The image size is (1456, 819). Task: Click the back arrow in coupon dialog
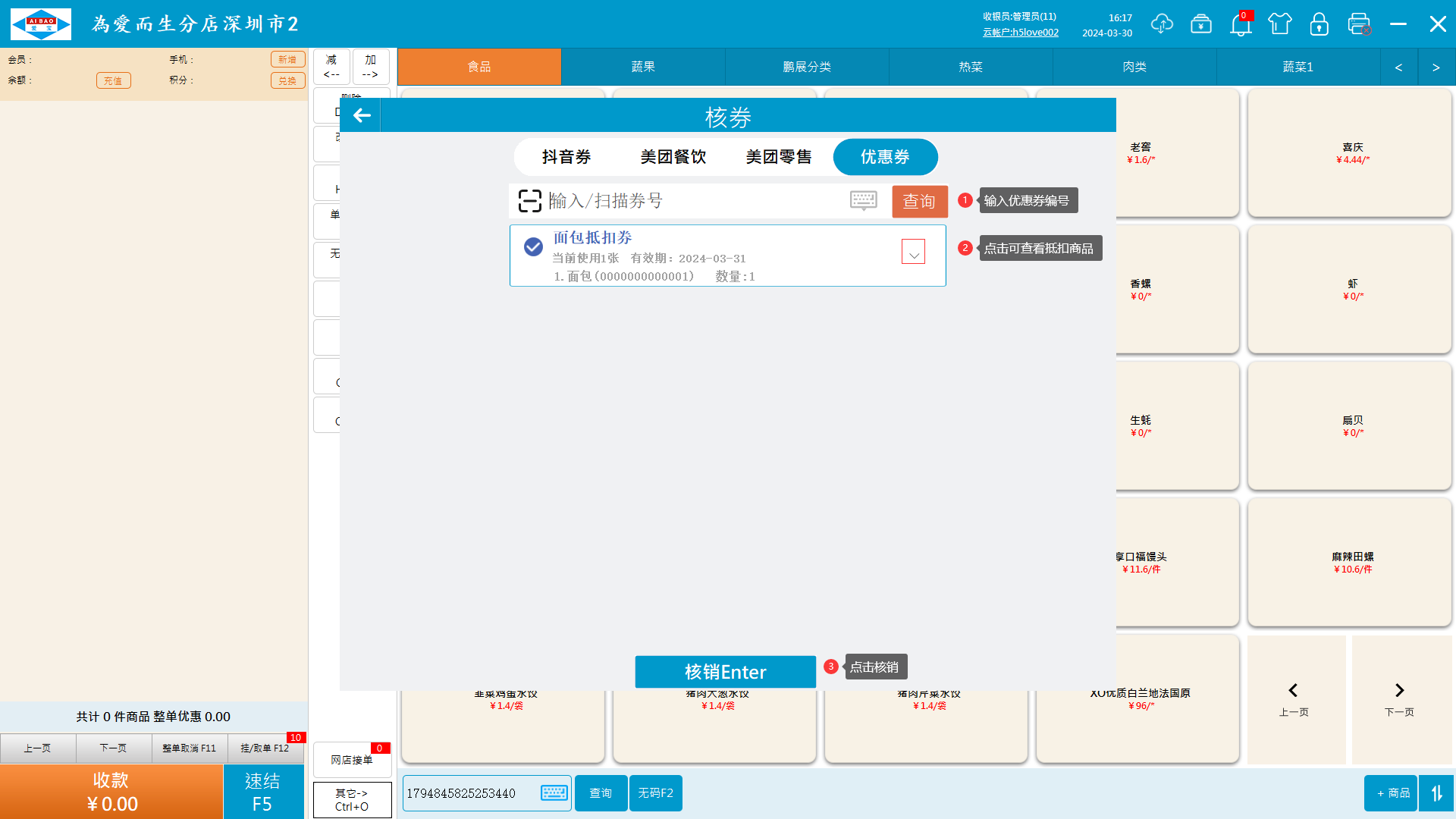pyautogui.click(x=362, y=116)
